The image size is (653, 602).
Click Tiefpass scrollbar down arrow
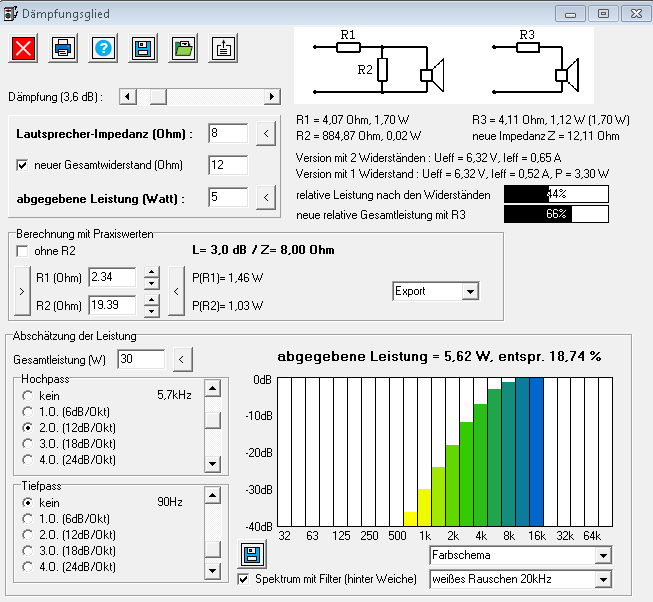click(213, 570)
